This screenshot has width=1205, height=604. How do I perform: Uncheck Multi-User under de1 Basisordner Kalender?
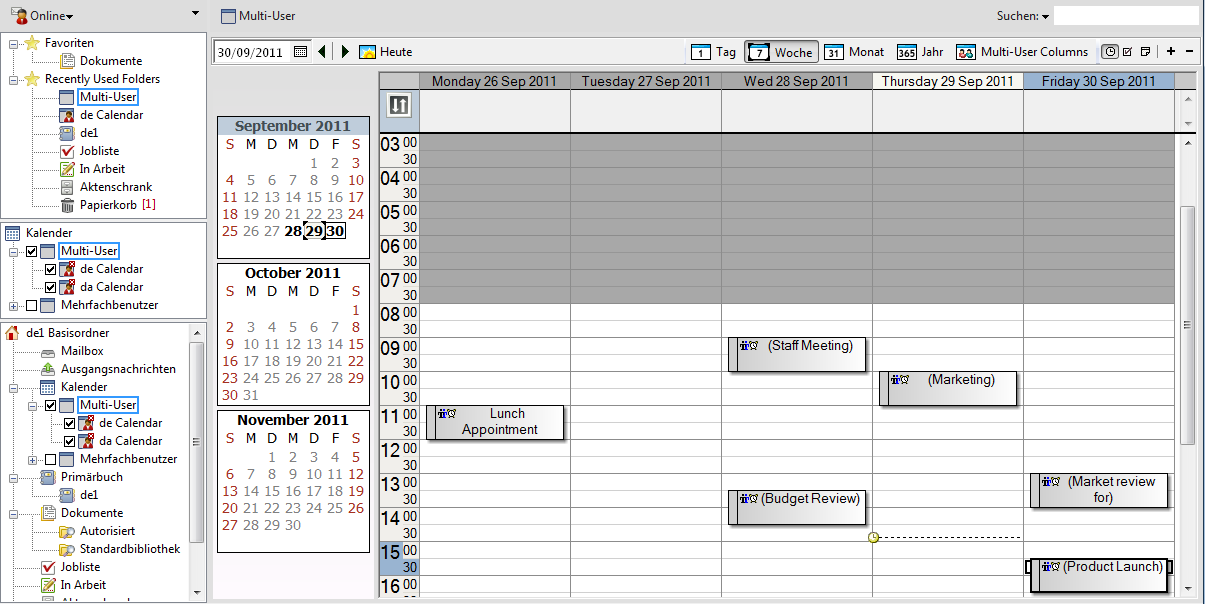click(x=51, y=405)
